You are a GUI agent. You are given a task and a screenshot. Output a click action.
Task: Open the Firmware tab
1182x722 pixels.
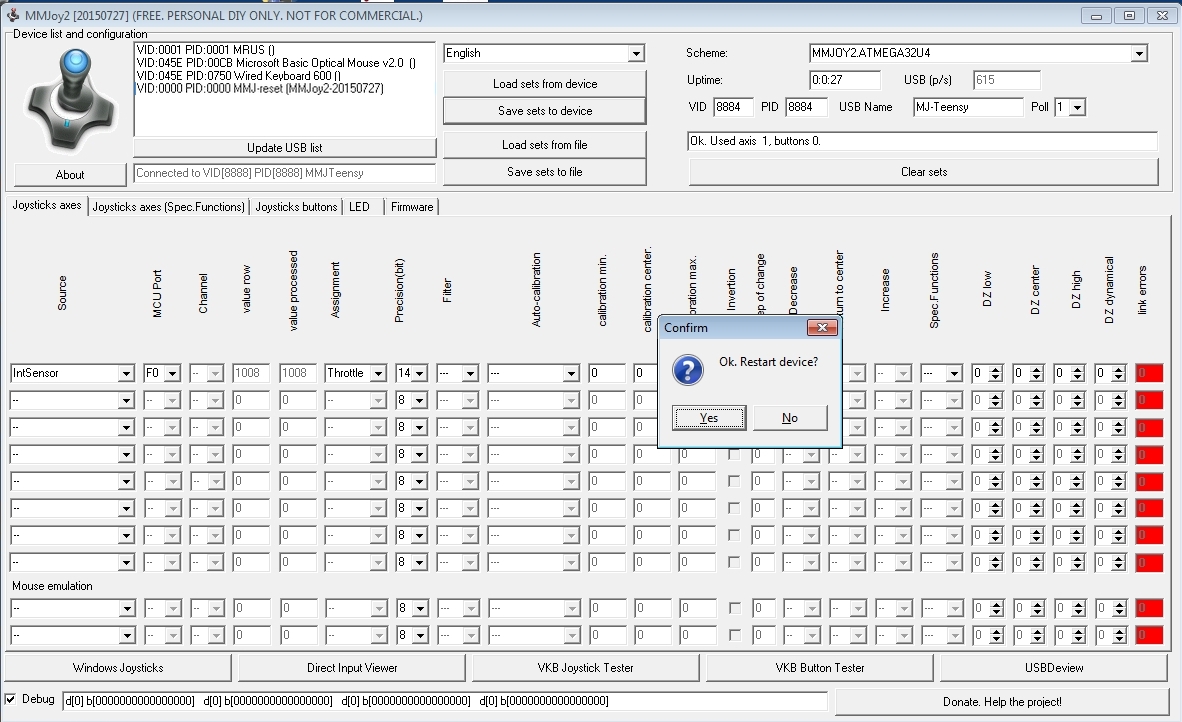[412, 207]
